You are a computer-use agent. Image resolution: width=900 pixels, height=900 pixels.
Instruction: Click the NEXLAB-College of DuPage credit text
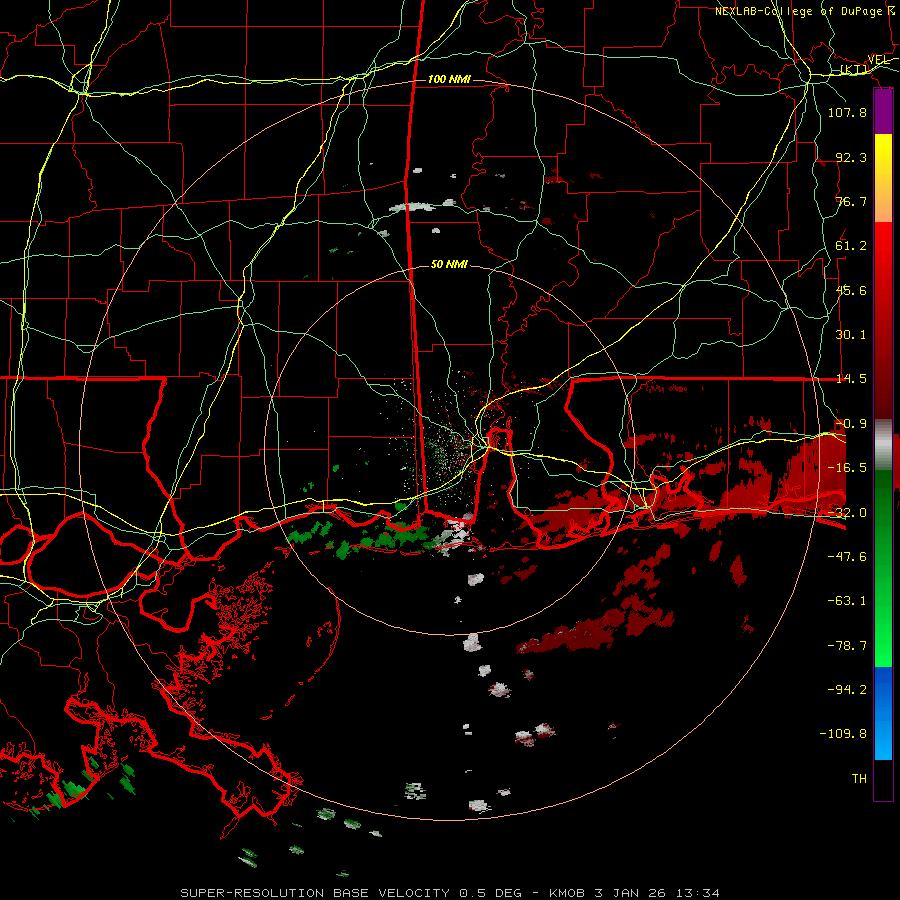[805, 11]
